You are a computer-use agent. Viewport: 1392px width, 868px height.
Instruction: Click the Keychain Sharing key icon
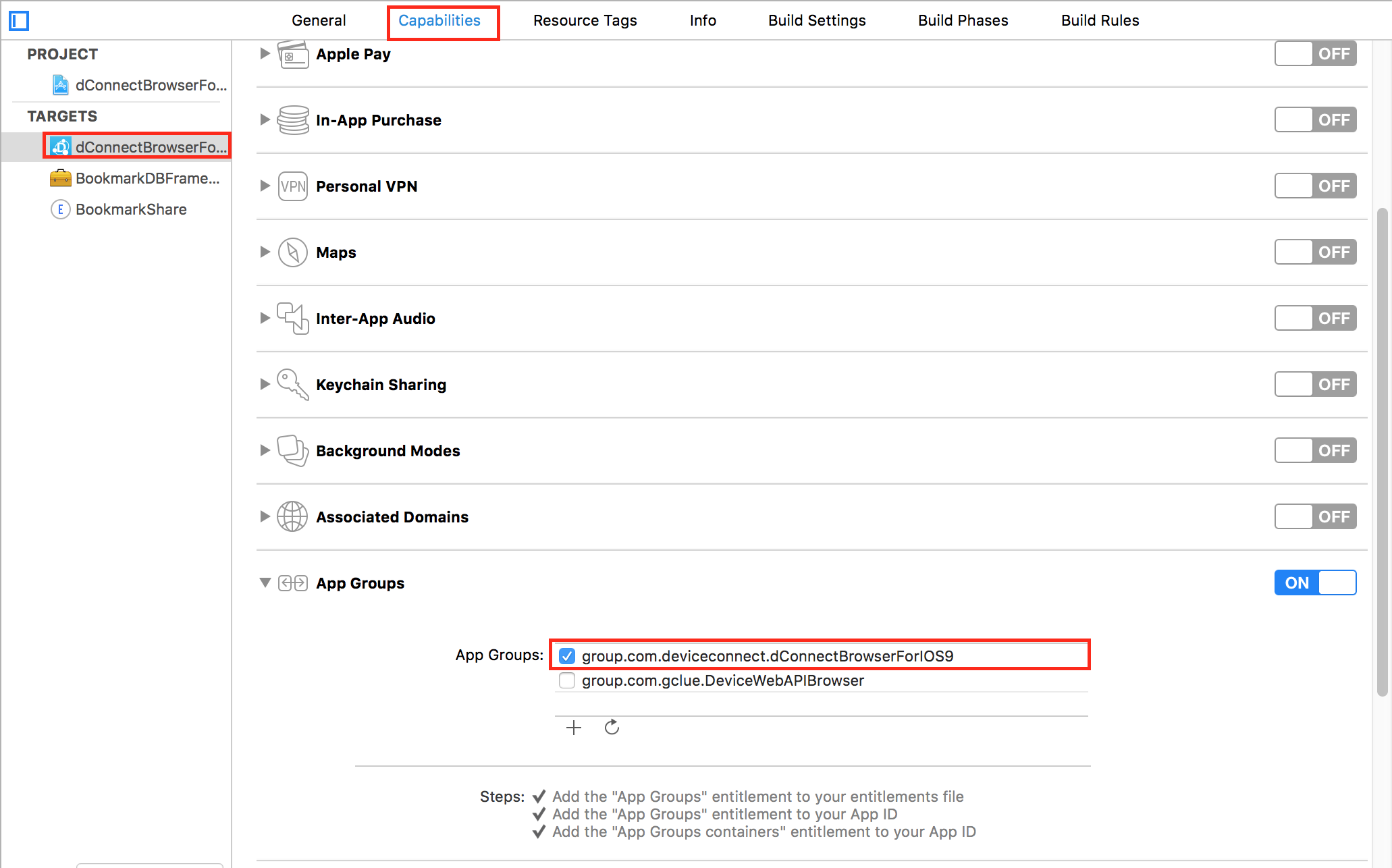[293, 385]
